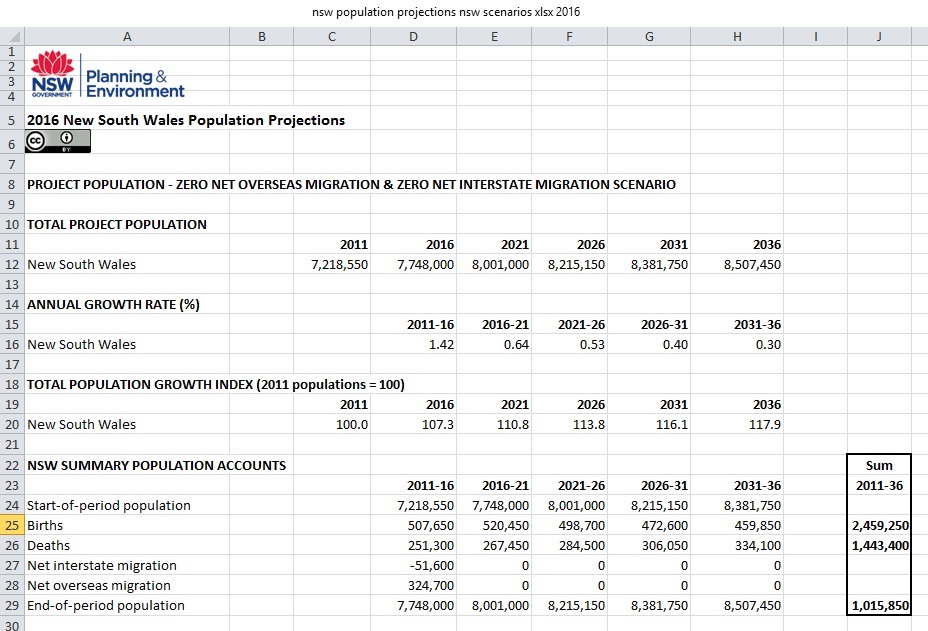Image resolution: width=928 pixels, height=631 pixels.
Task: Click '2016-21' header in row 15
Action: click(505, 324)
